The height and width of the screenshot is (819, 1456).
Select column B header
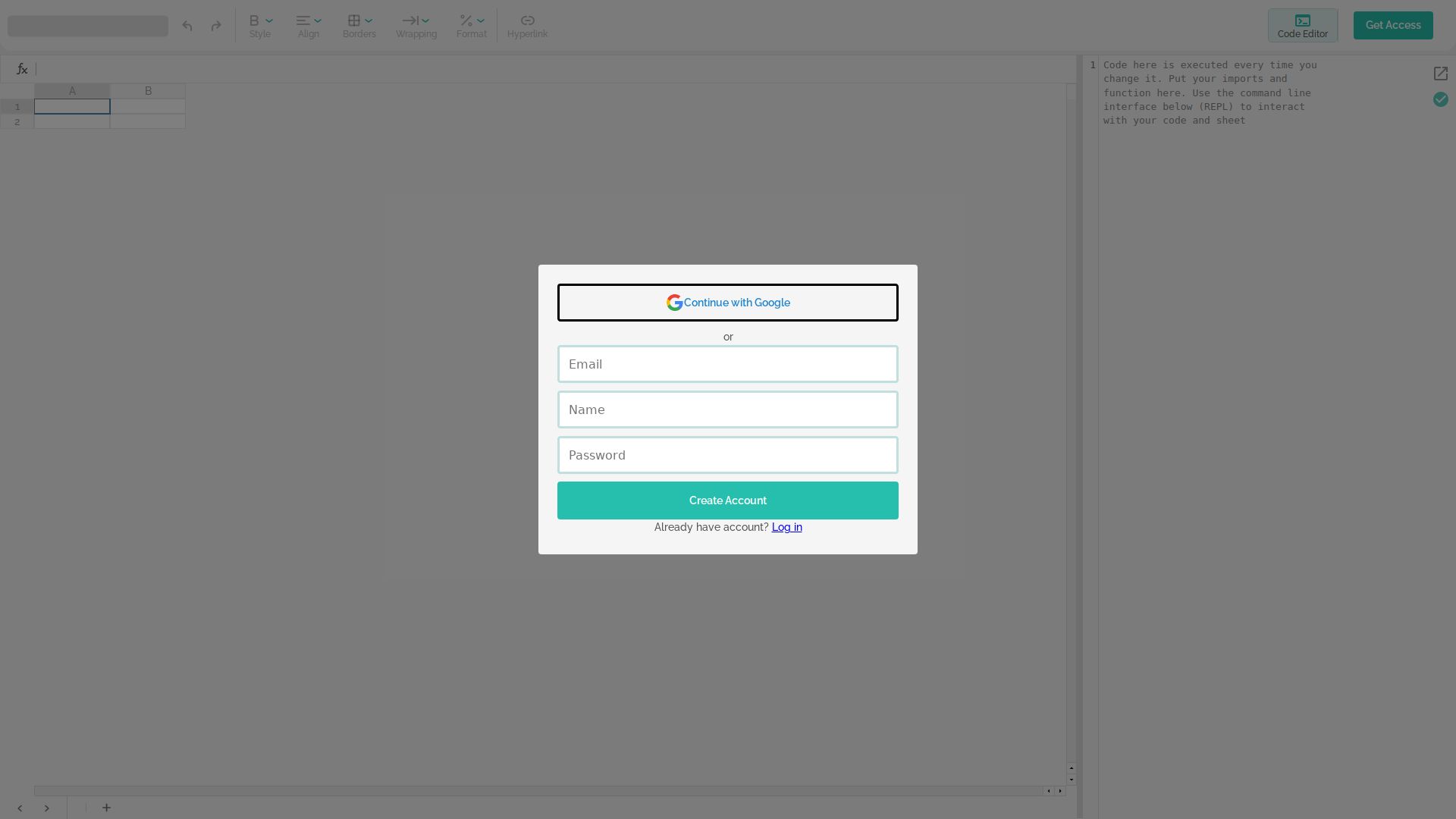148,91
